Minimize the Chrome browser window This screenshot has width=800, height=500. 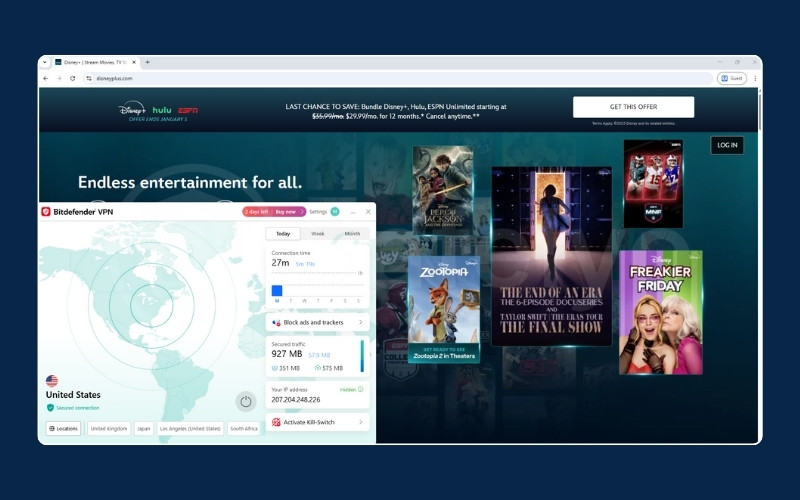[720, 62]
